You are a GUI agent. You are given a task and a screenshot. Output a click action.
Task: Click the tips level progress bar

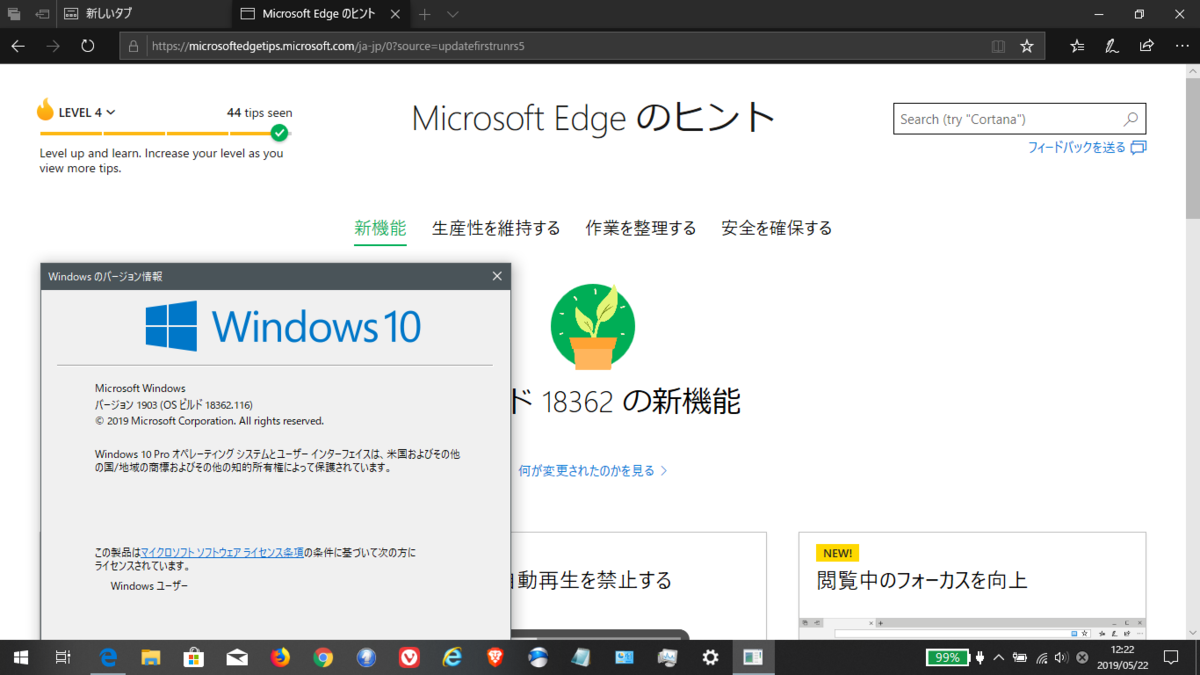[x=160, y=132]
